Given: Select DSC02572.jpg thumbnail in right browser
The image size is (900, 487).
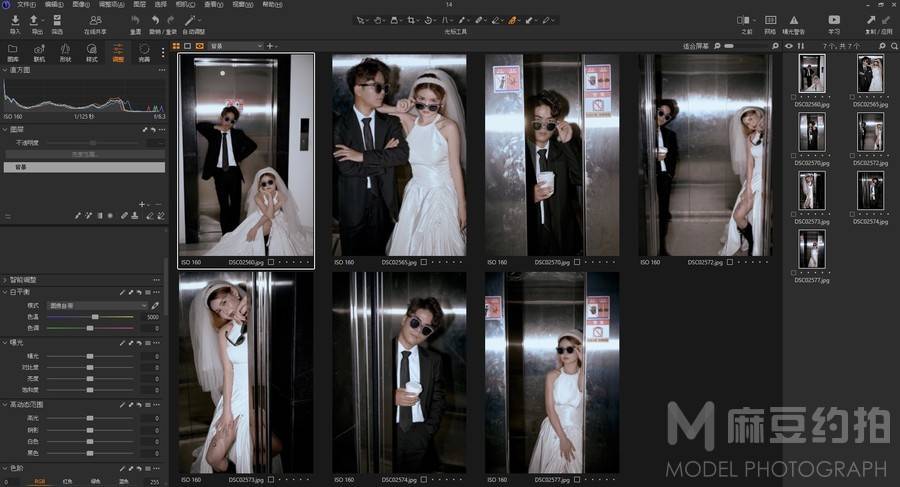Looking at the screenshot, I should (870, 132).
